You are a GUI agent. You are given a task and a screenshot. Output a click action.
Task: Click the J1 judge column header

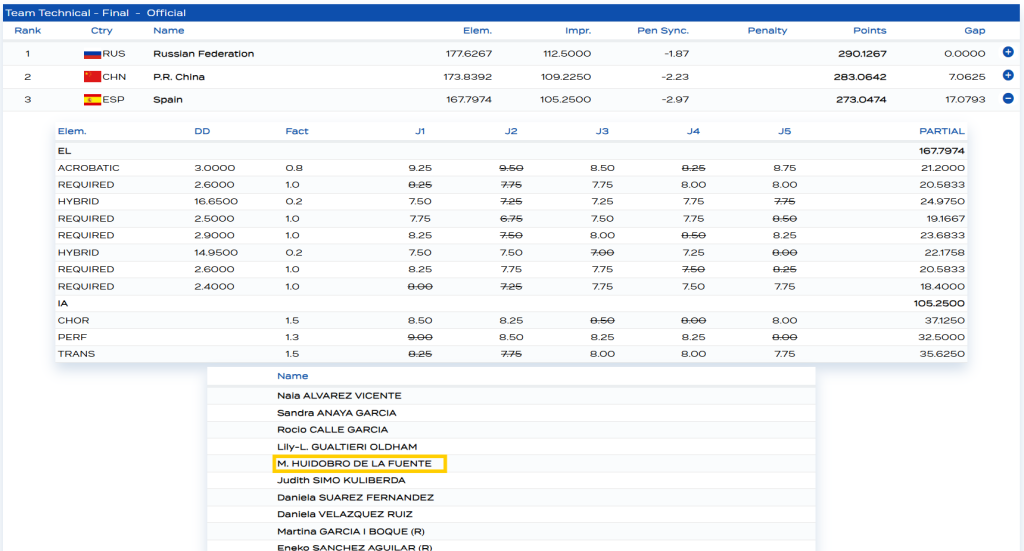point(420,131)
